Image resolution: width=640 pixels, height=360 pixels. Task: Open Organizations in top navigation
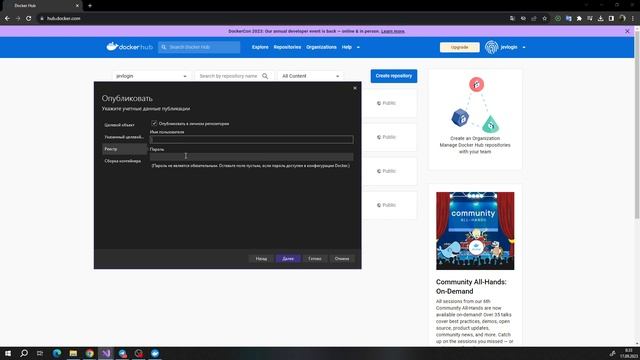click(x=321, y=47)
